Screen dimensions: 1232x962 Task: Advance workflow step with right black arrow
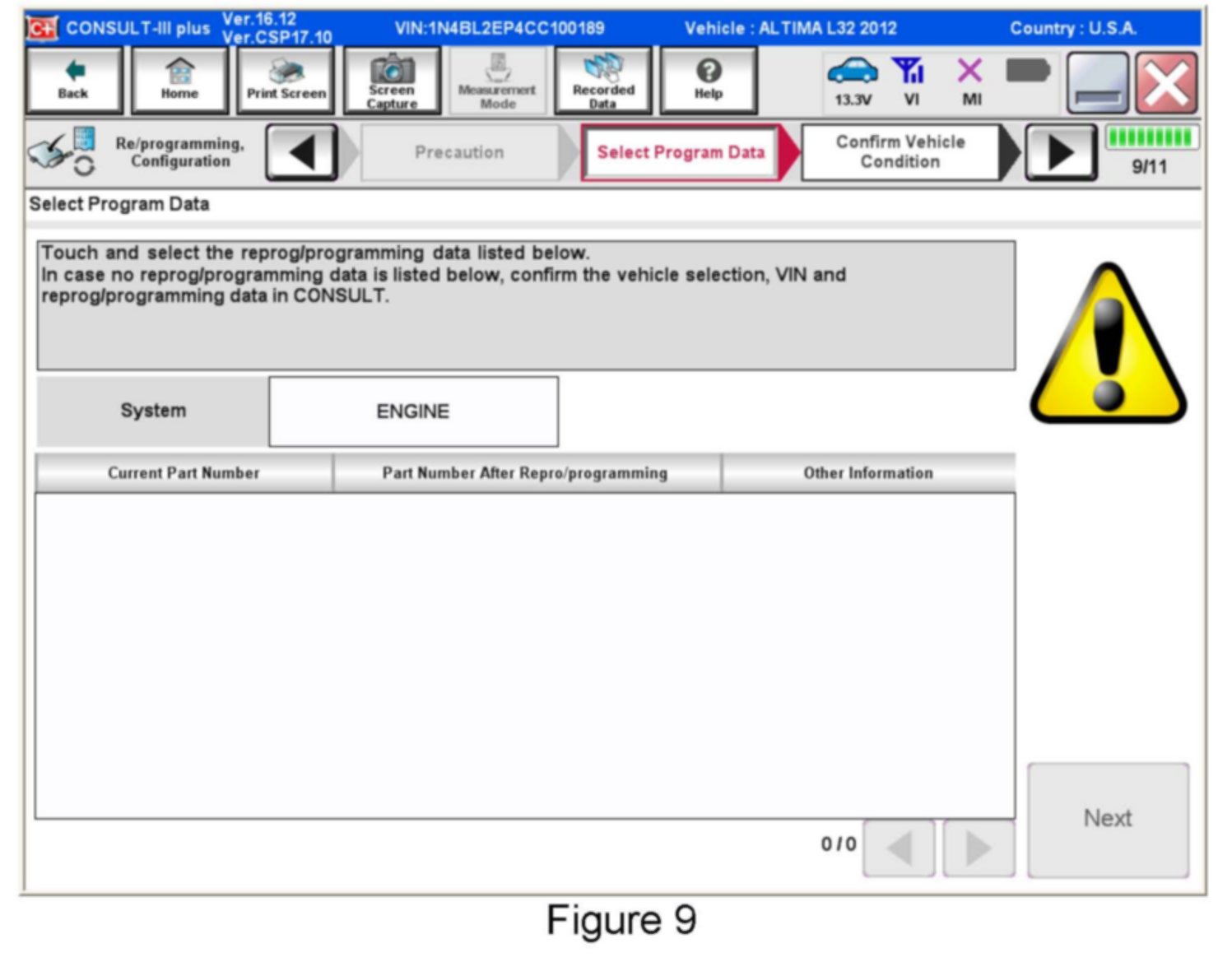(1060, 152)
